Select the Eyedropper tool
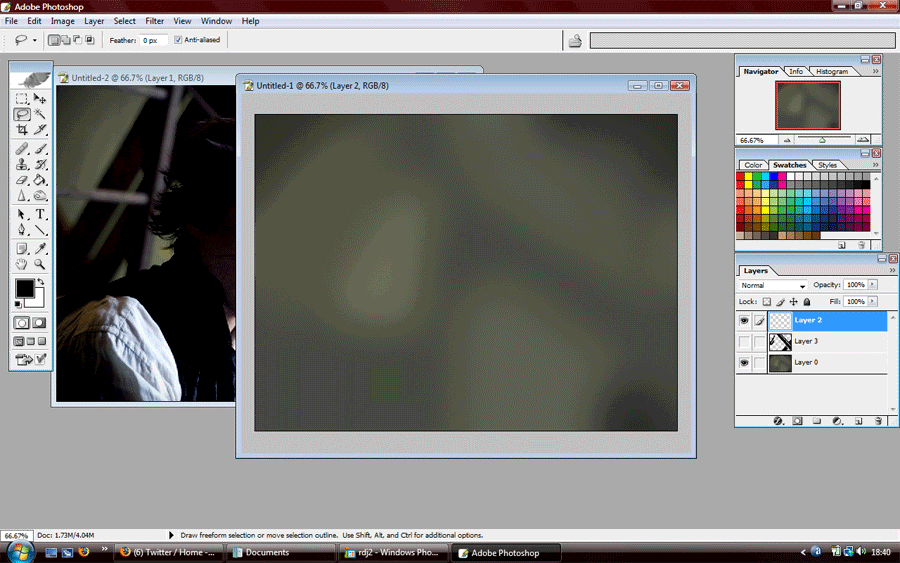Viewport: 900px width, 563px height. 40,249
